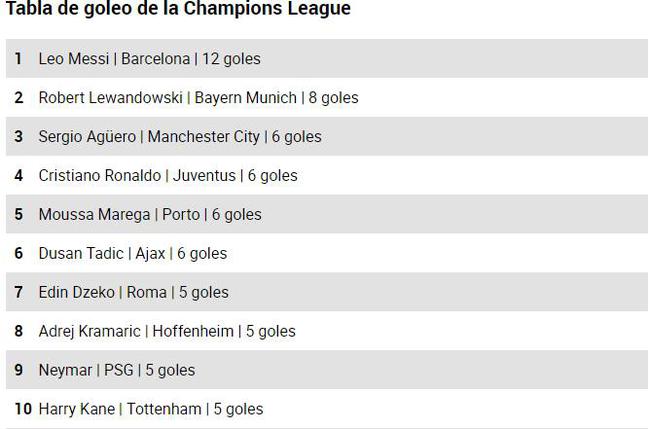Click rank number 10 in the table

point(23,409)
